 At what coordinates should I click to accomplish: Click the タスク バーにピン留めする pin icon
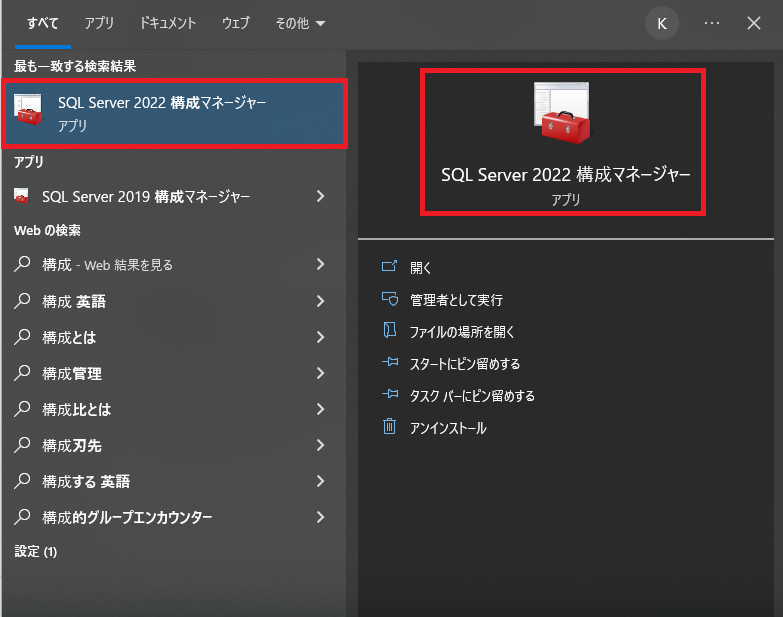coord(390,394)
